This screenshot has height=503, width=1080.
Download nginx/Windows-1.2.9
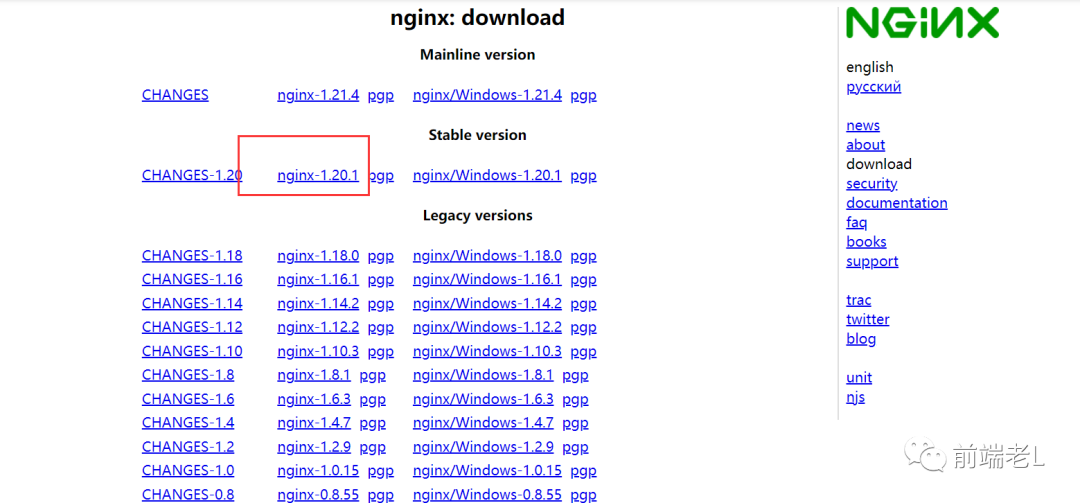point(483,446)
